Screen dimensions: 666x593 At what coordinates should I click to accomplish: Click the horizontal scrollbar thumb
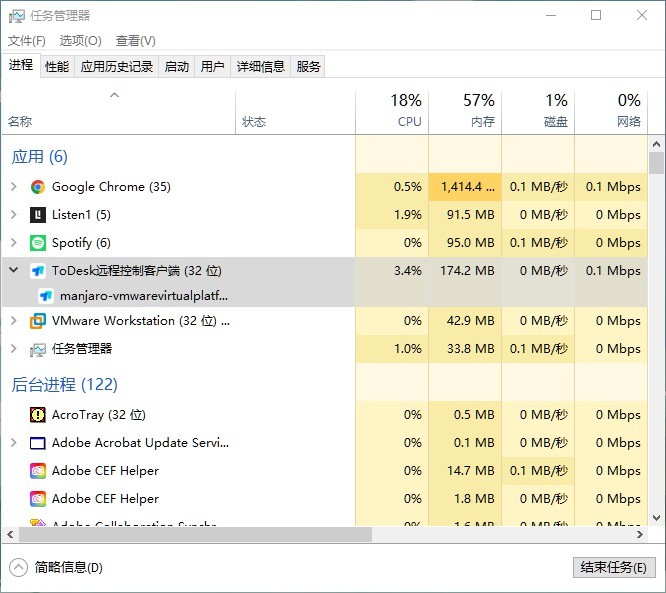[x=195, y=534]
